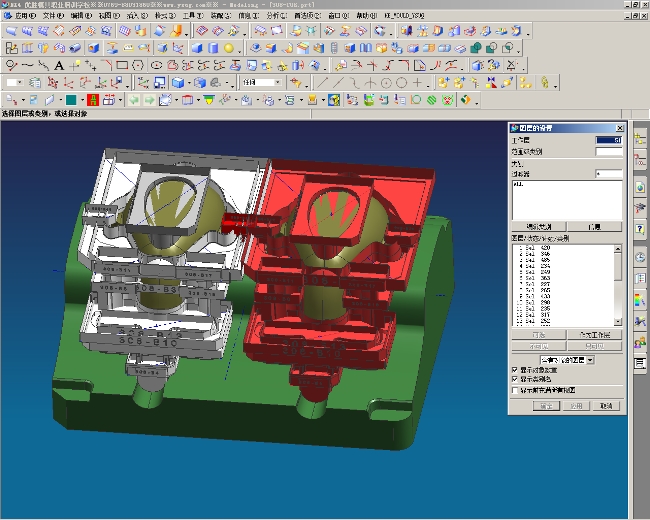This screenshot has width=650, height=520.
Task: Expand the Fit view icon dropdown arrow
Action: (177, 100)
